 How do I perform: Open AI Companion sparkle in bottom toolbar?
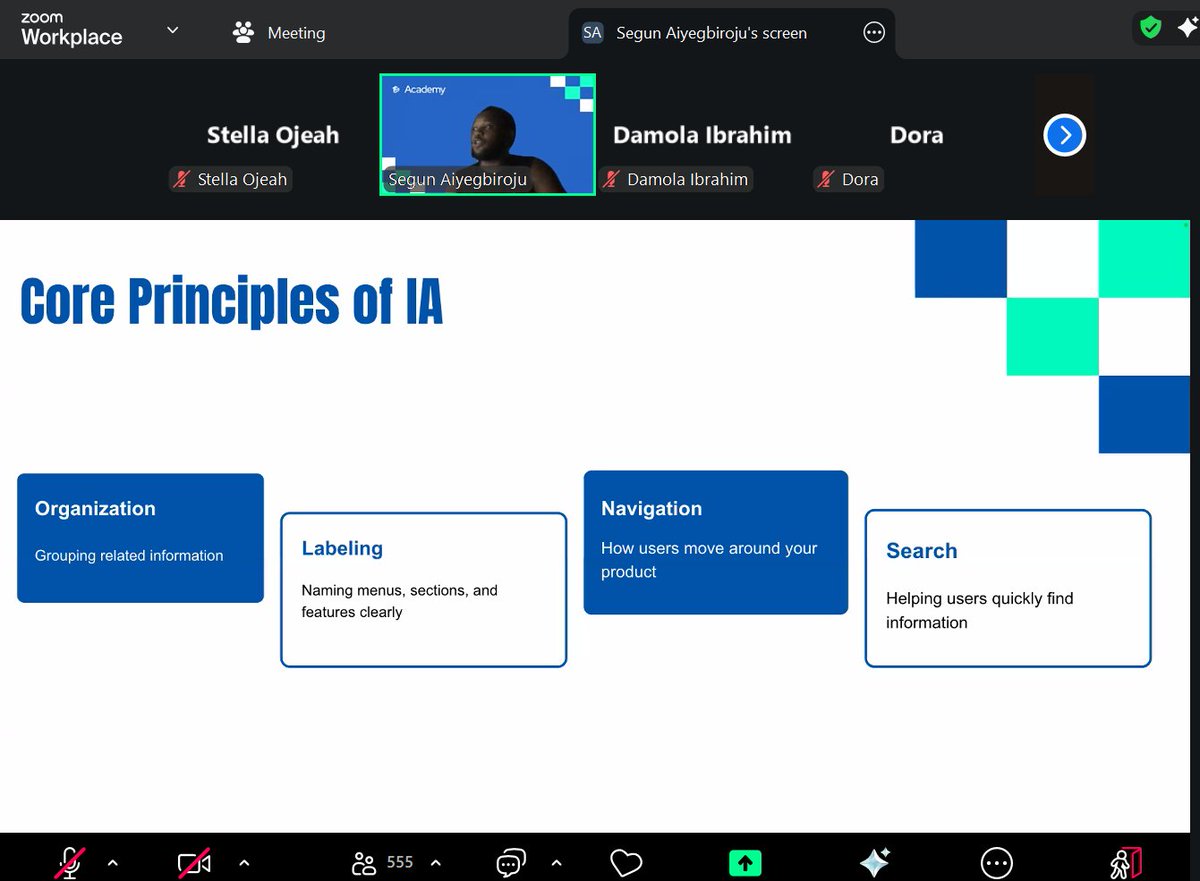[875, 862]
